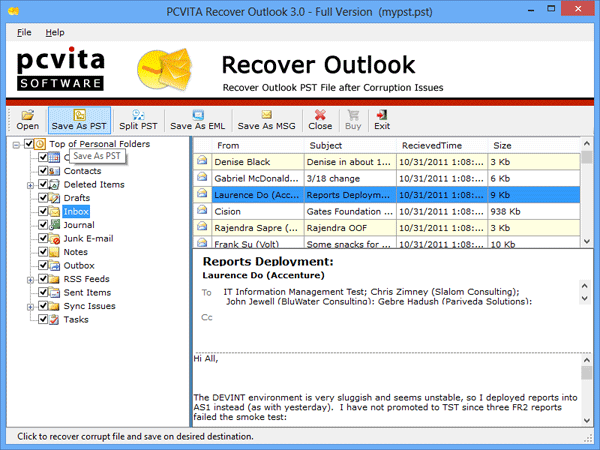Select the Frank Su (Volt) email row
The image size is (600, 450).
(387, 242)
